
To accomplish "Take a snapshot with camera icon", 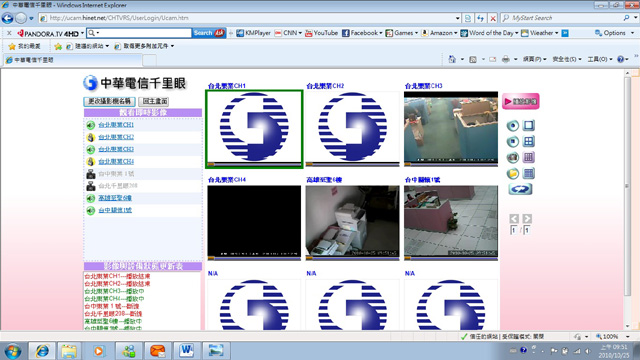I will tap(513, 157).
